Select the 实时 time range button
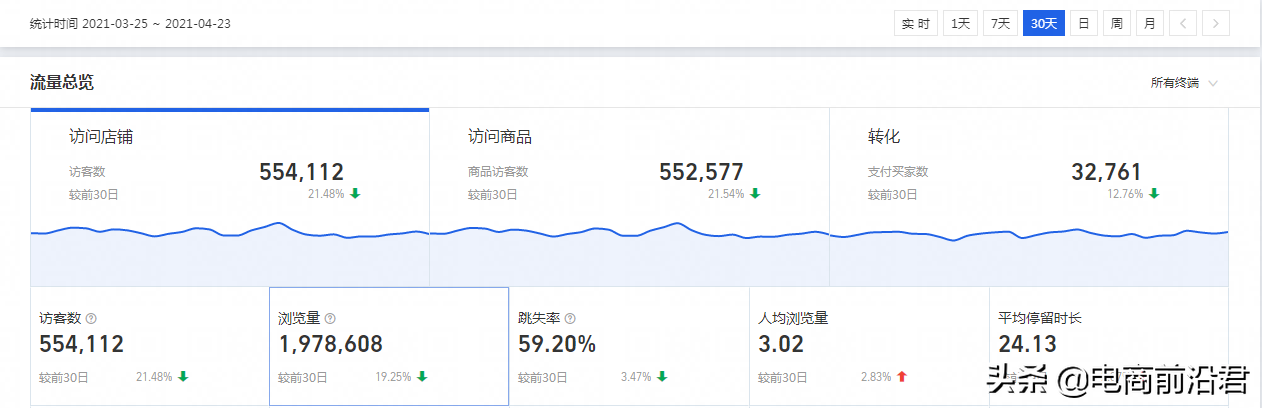 916,23
